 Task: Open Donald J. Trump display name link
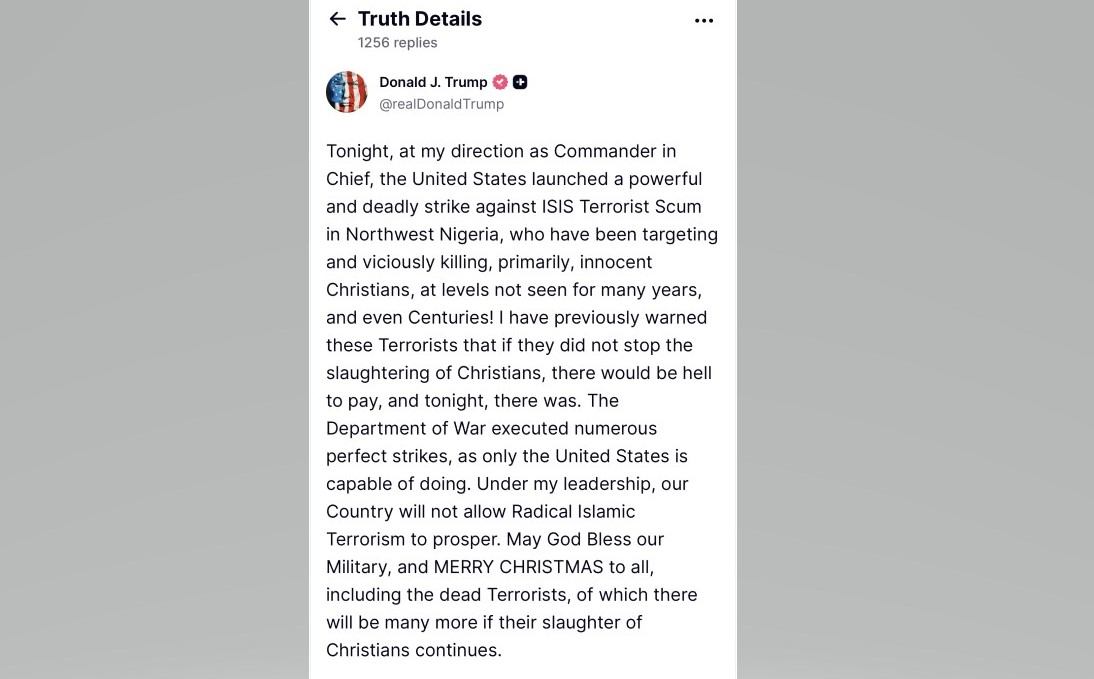pos(433,82)
